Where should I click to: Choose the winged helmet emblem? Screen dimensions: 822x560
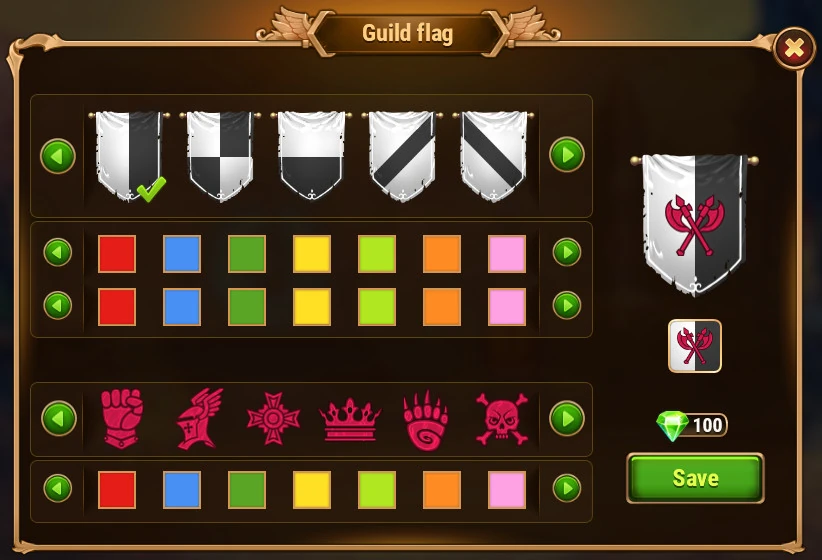click(x=199, y=418)
